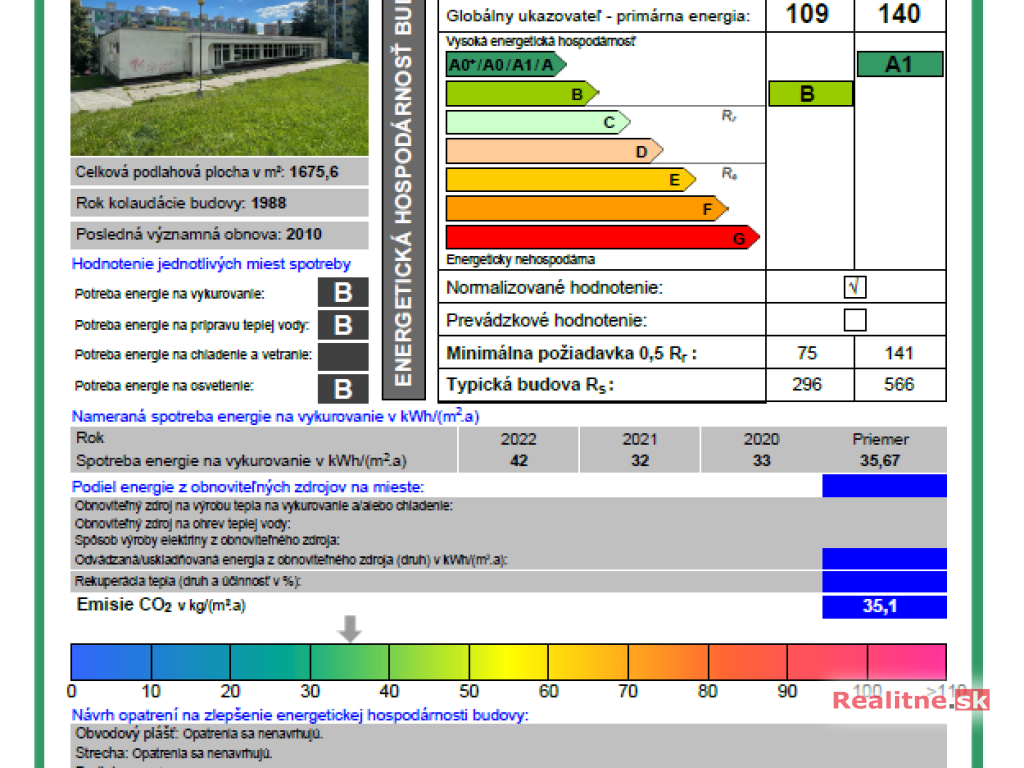The image size is (1024, 768).
Task: Click the building photograph thumbnail
Action: [x=219, y=77]
